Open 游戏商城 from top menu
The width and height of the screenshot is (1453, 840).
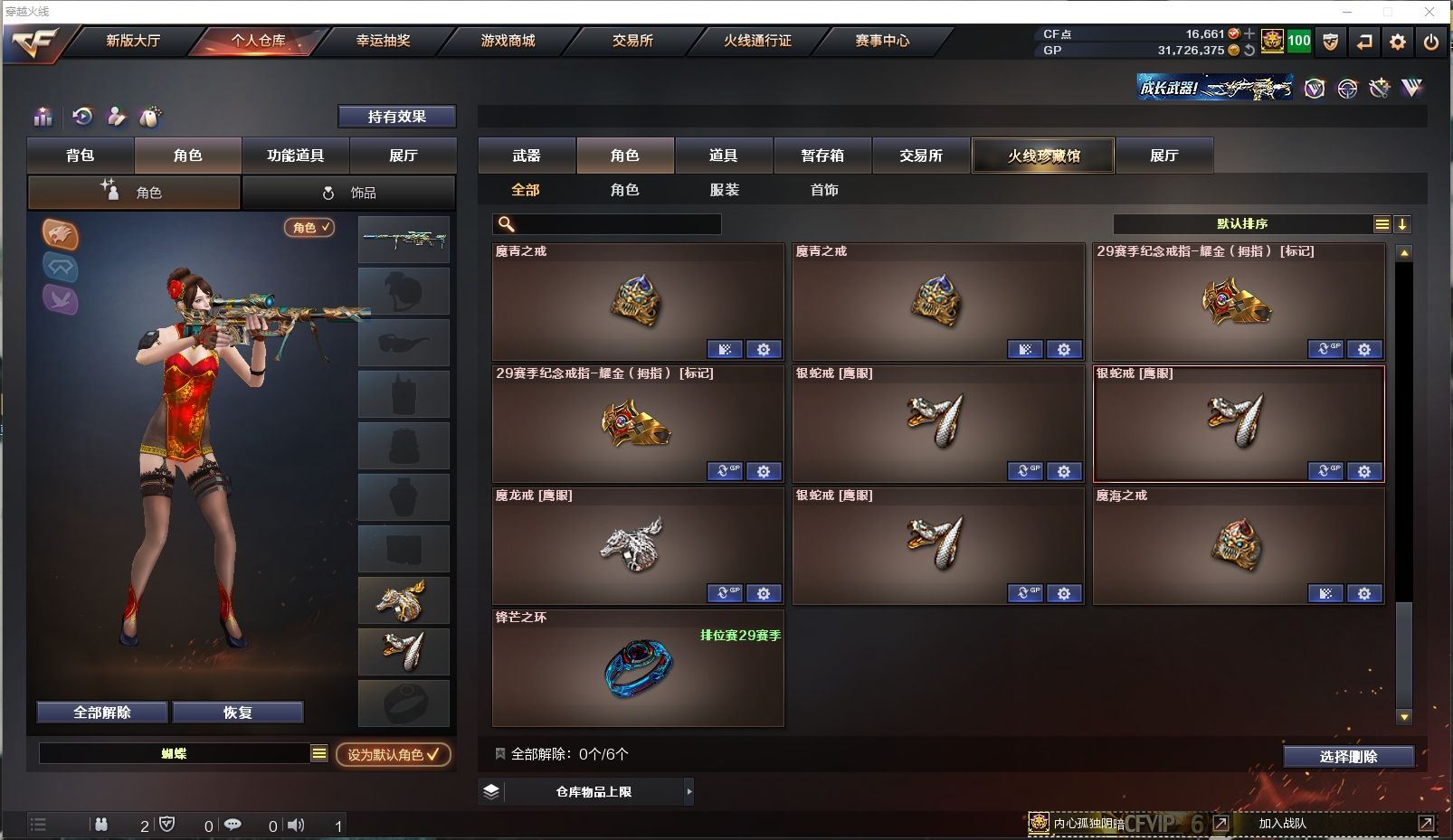coord(508,41)
